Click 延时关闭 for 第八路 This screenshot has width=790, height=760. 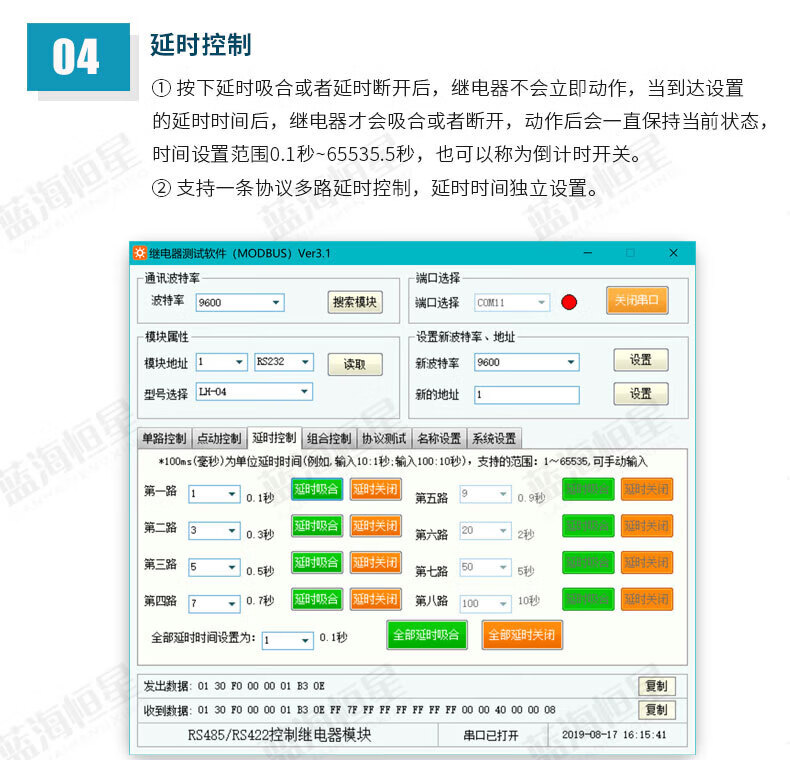[647, 599]
